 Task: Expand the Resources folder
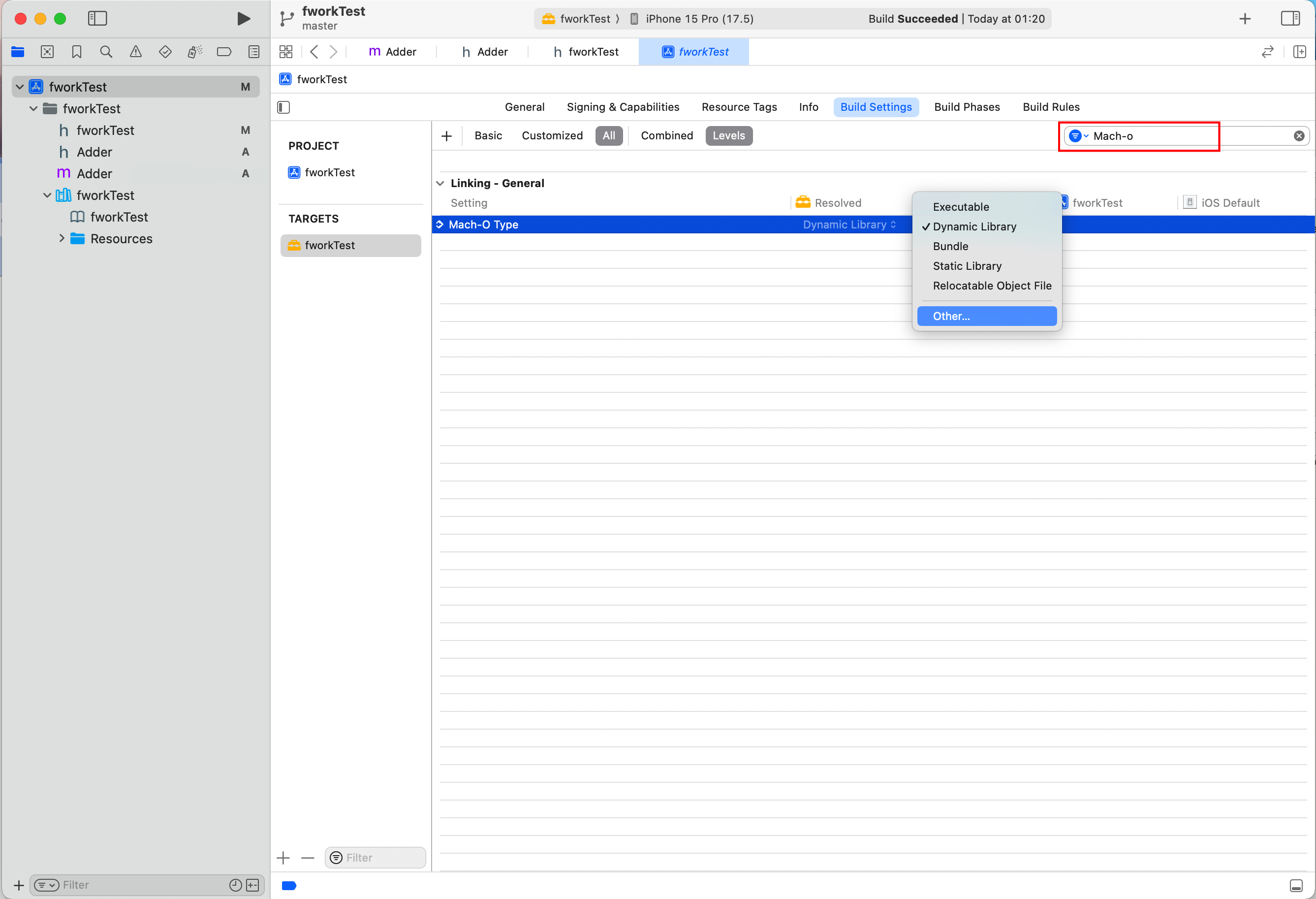pyautogui.click(x=62, y=238)
